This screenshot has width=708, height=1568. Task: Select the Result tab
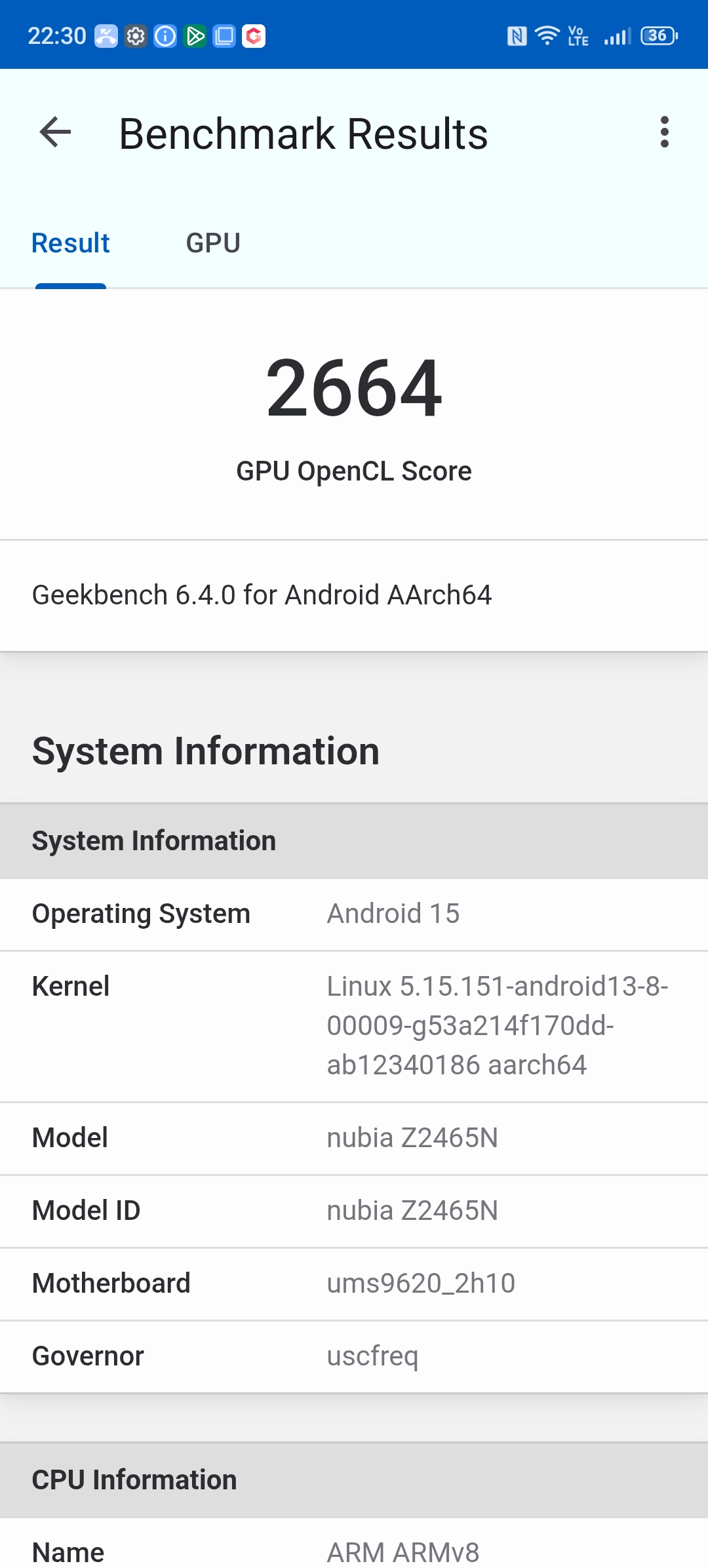pos(71,243)
